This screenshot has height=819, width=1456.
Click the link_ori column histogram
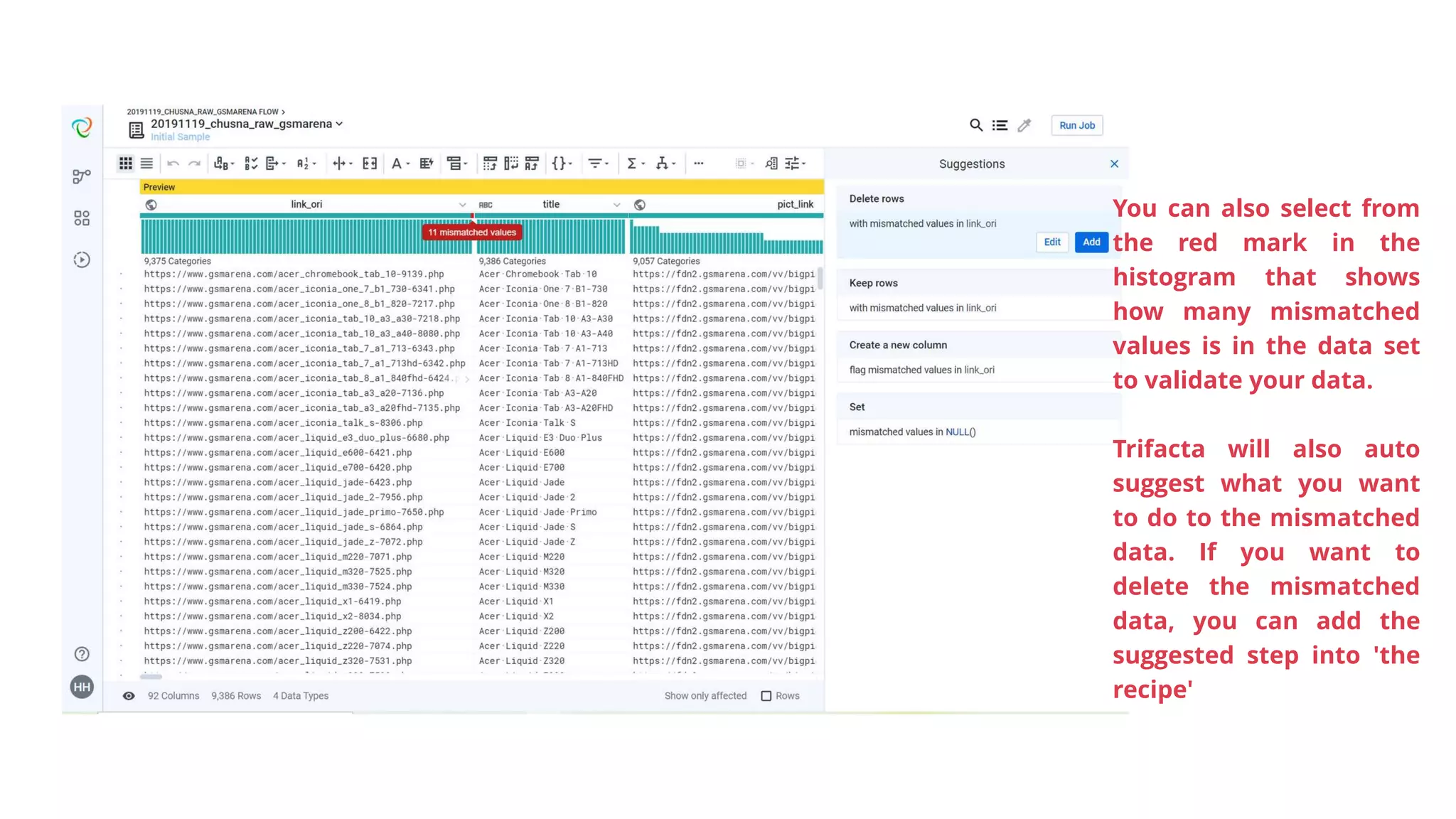coord(306,237)
